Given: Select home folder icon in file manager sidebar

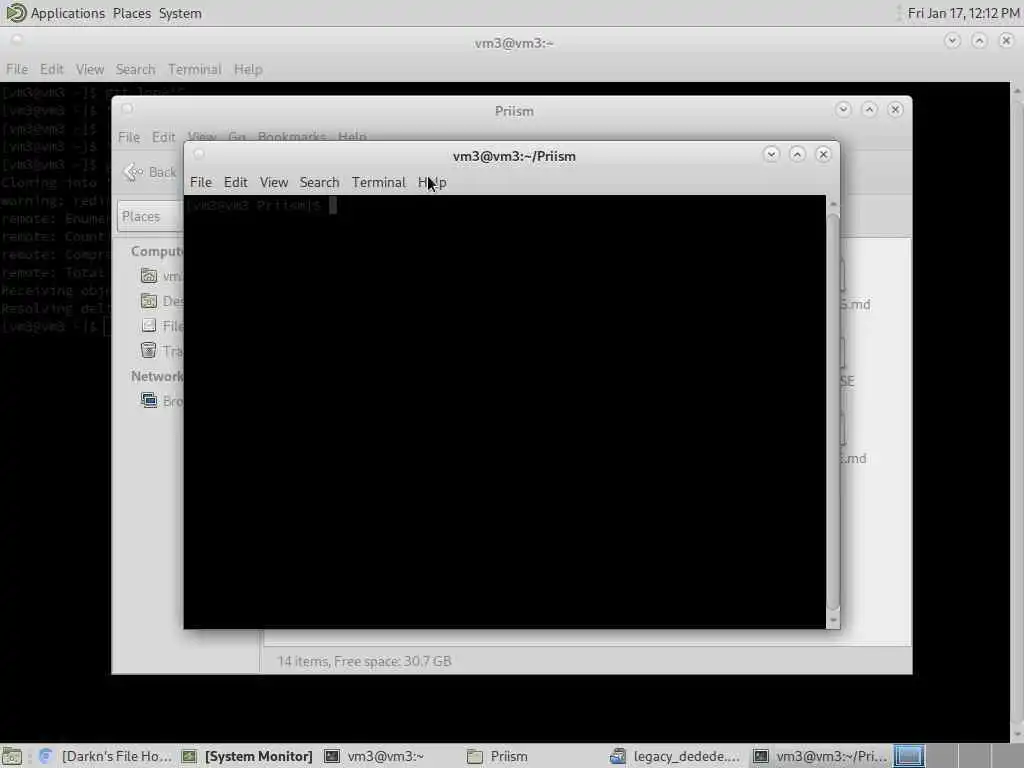Looking at the screenshot, I should tap(149, 276).
